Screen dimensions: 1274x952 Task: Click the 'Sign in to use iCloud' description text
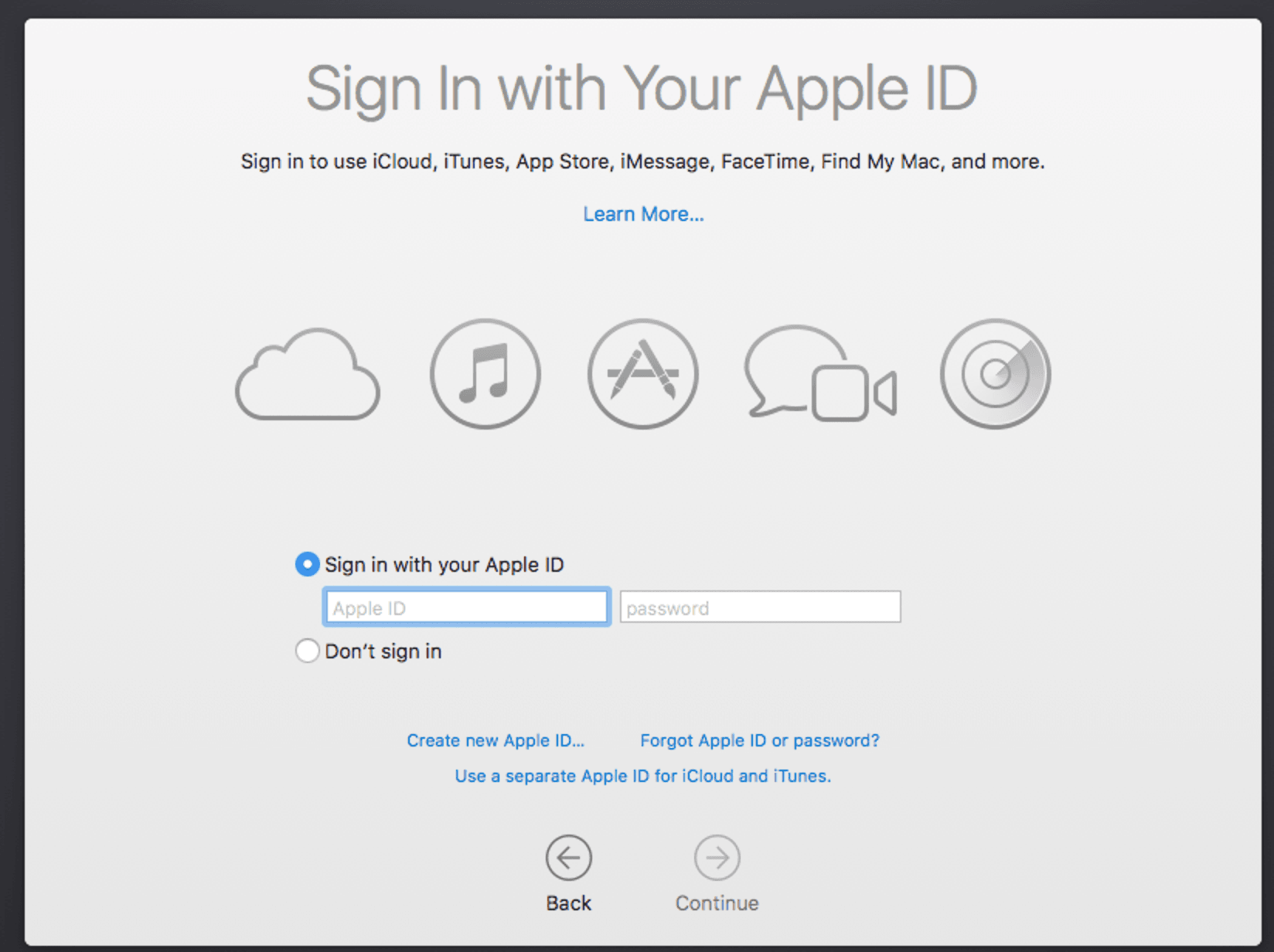(x=642, y=161)
